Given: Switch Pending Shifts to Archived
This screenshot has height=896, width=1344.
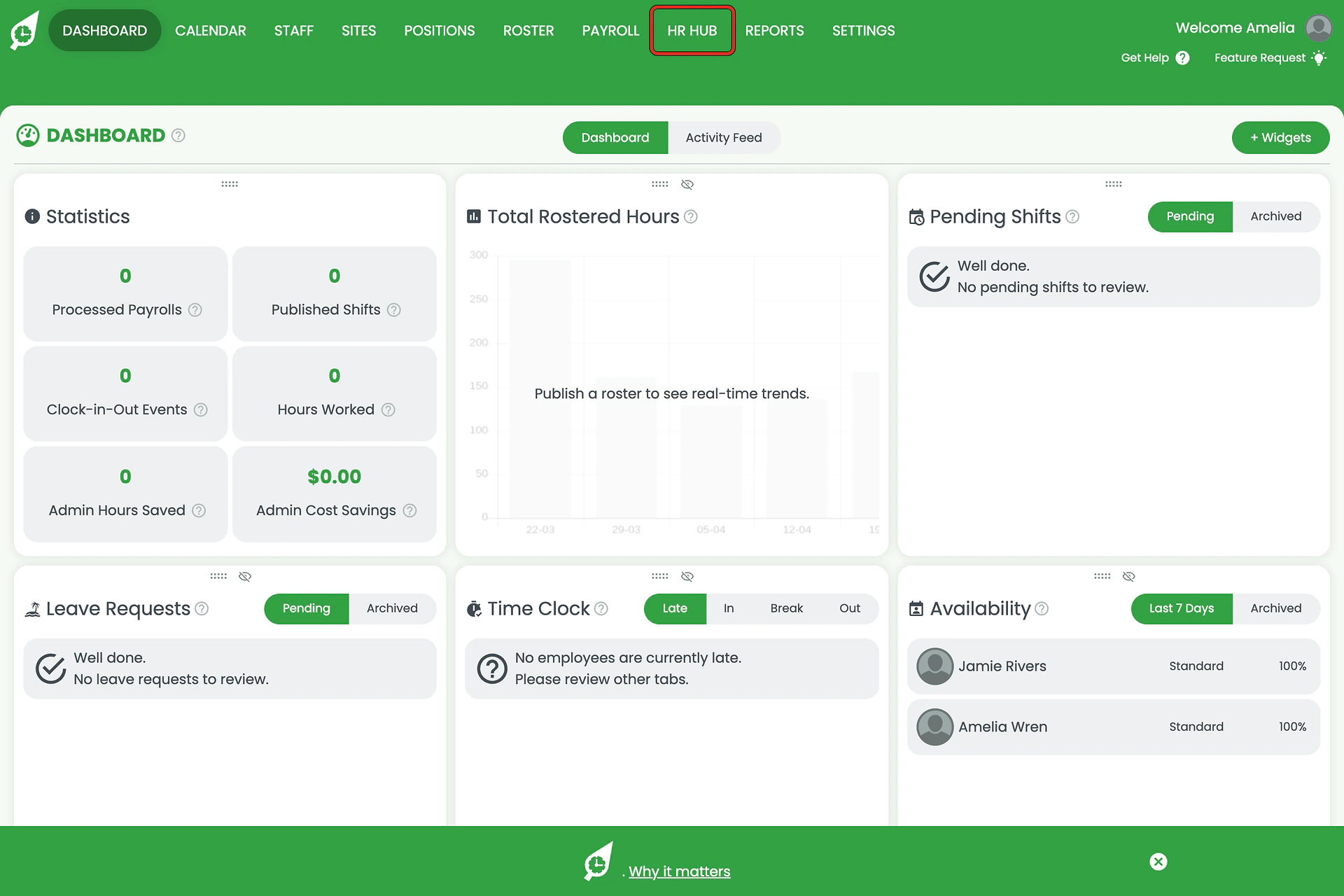Looking at the screenshot, I should 1276,216.
